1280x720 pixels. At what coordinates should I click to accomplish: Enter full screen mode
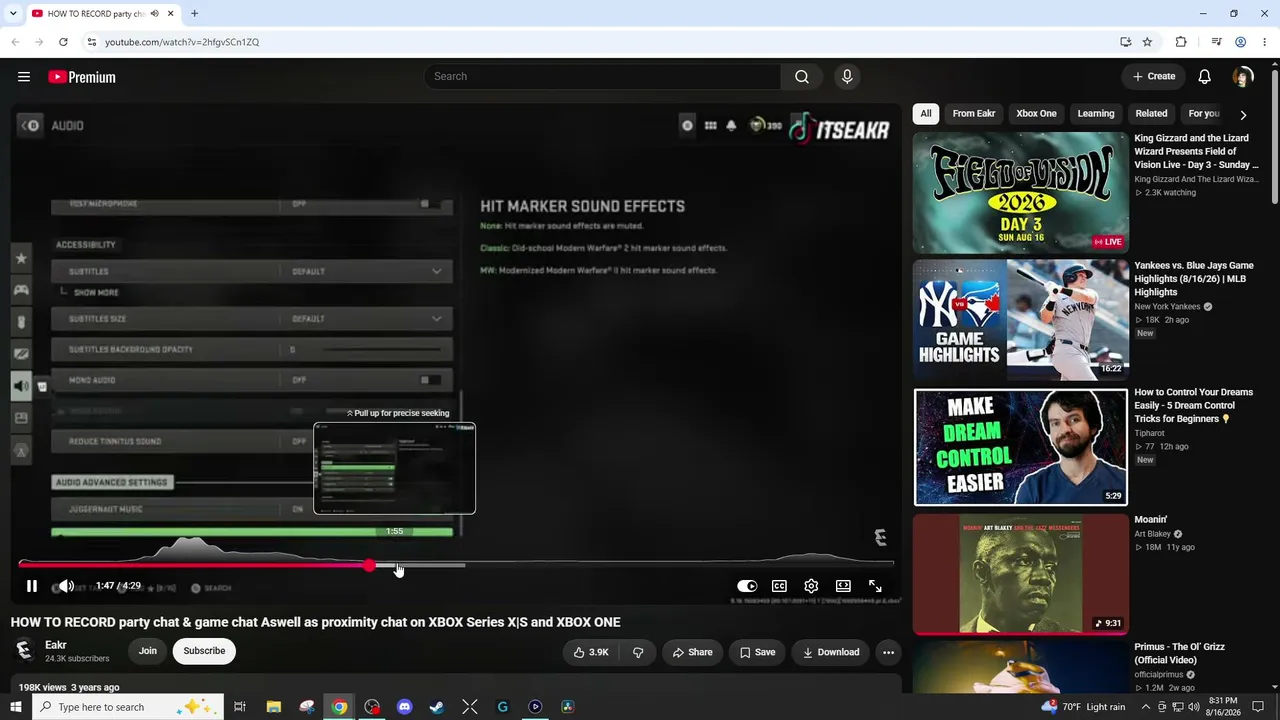[x=875, y=587]
